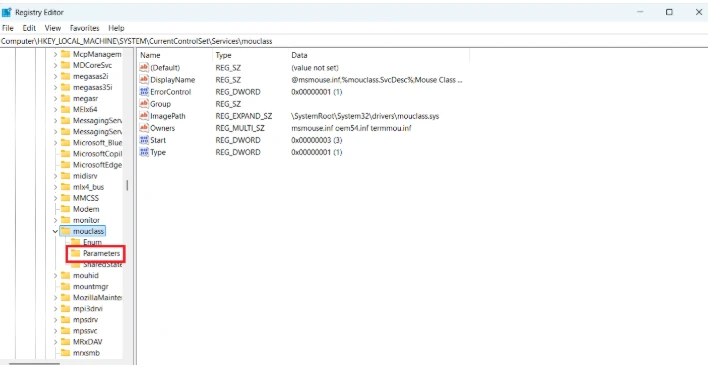Click the folder icon beside midisrv key
709x367 pixels.
pyautogui.click(x=66, y=176)
